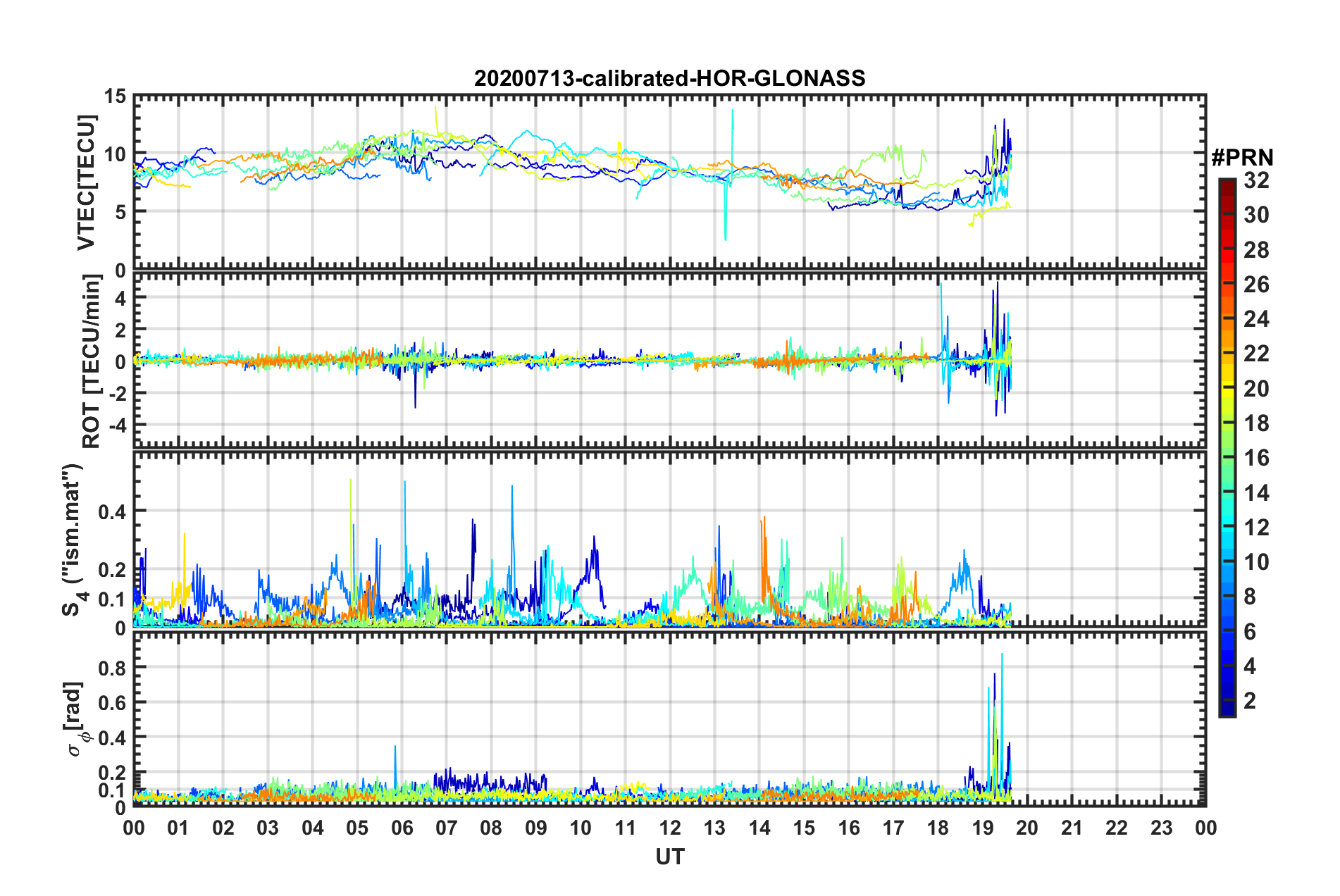
Task: Click inside the S4 scintillation plot panel
Action: tap(669, 539)
